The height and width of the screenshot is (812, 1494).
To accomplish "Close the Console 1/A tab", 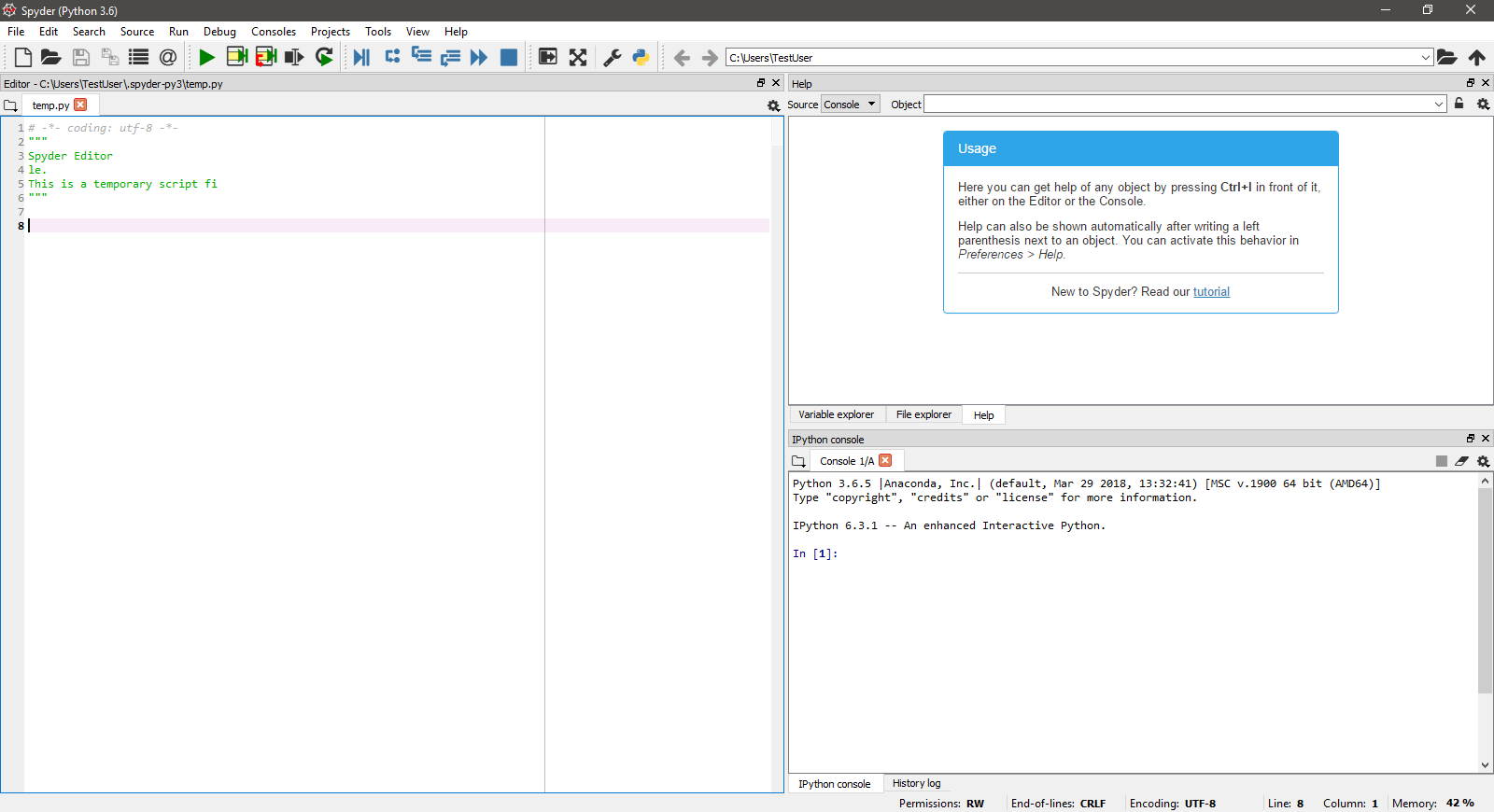I will [x=885, y=460].
